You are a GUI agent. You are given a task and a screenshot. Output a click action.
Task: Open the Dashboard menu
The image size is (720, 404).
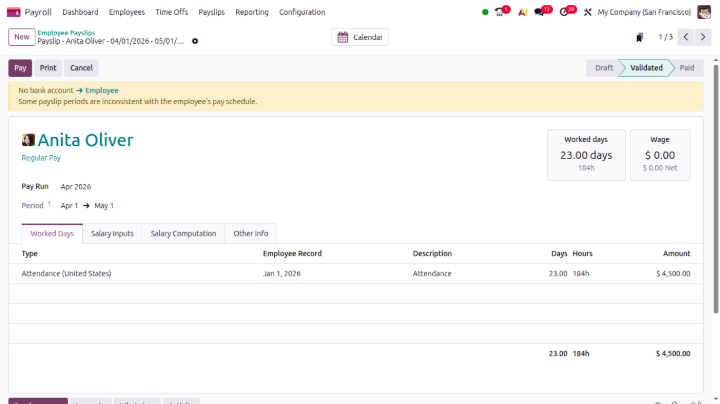80,12
